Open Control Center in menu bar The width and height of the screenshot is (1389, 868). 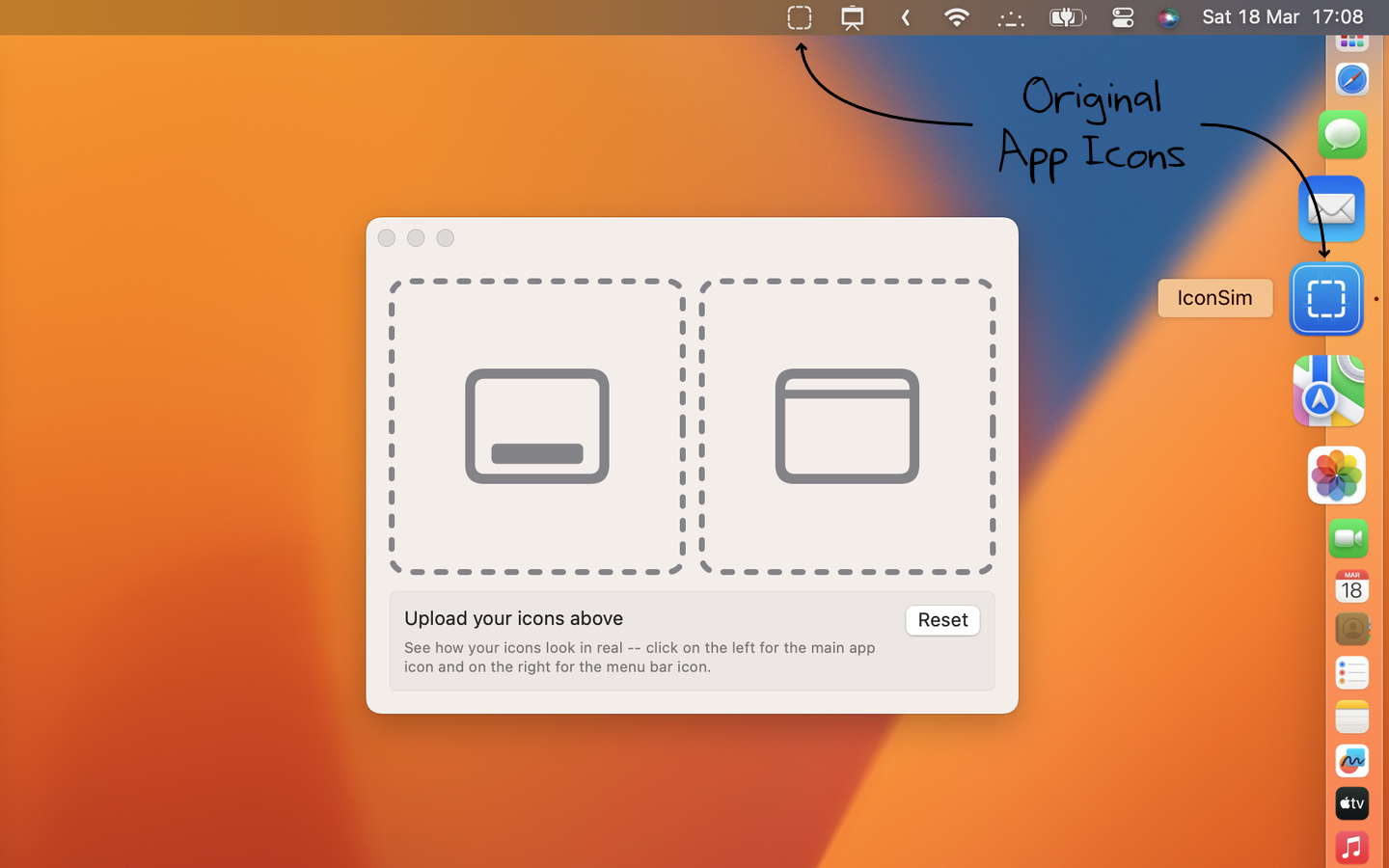click(x=1123, y=17)
